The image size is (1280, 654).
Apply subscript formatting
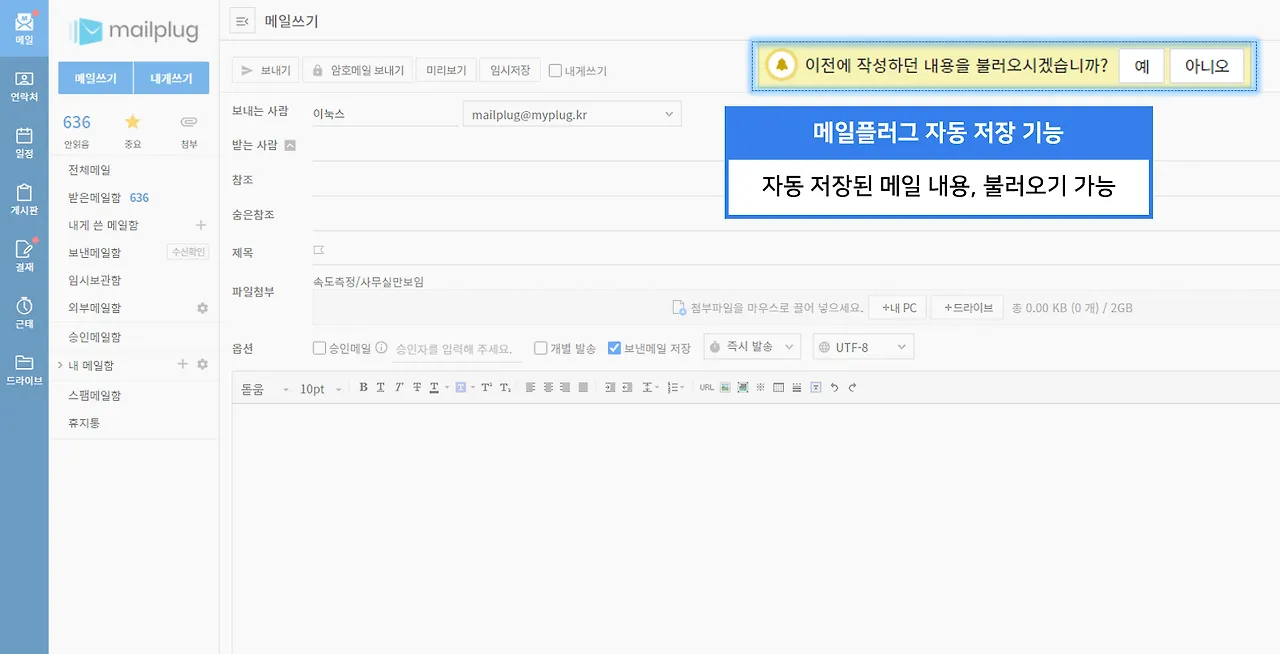tap(505, 387)
